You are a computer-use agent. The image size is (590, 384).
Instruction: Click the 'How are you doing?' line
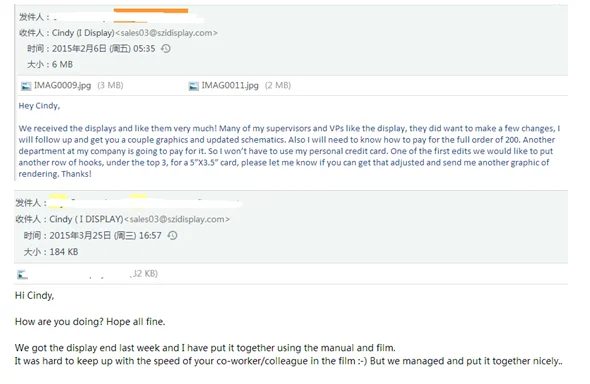(x=90, y=322)
